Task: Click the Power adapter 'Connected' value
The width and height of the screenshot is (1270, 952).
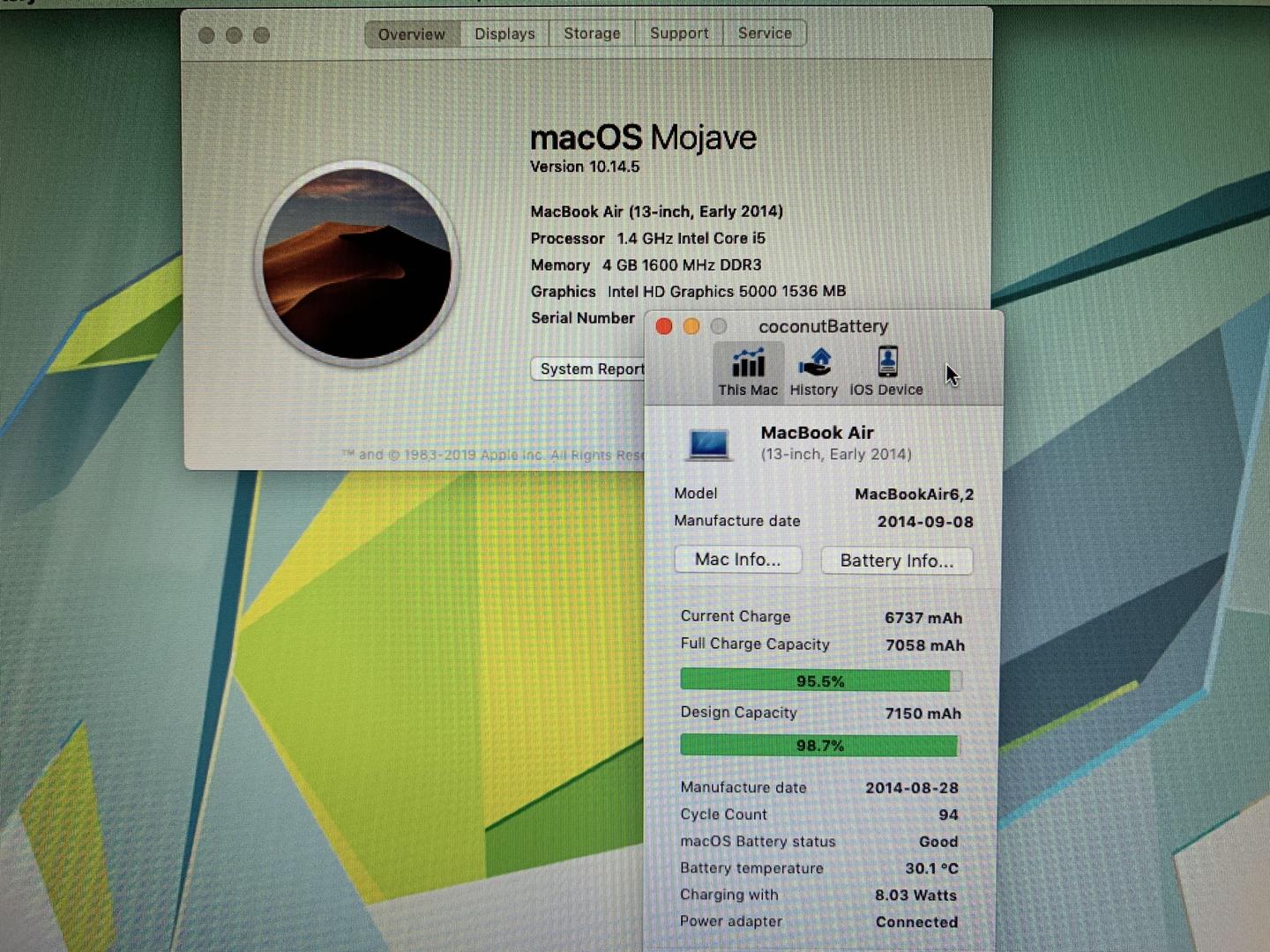Action: (917, 922)
